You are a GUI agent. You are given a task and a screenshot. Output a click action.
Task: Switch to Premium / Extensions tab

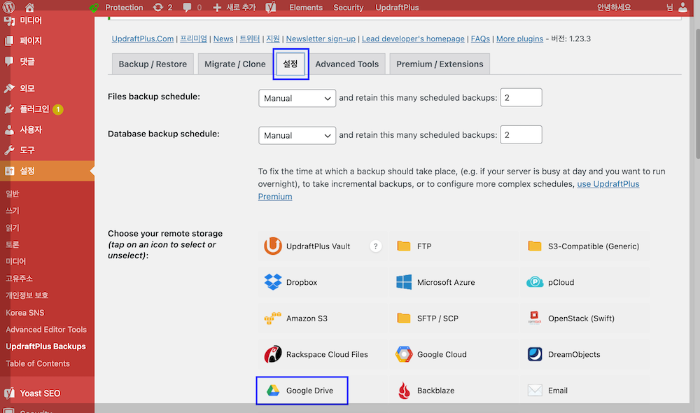coord(440,64)
